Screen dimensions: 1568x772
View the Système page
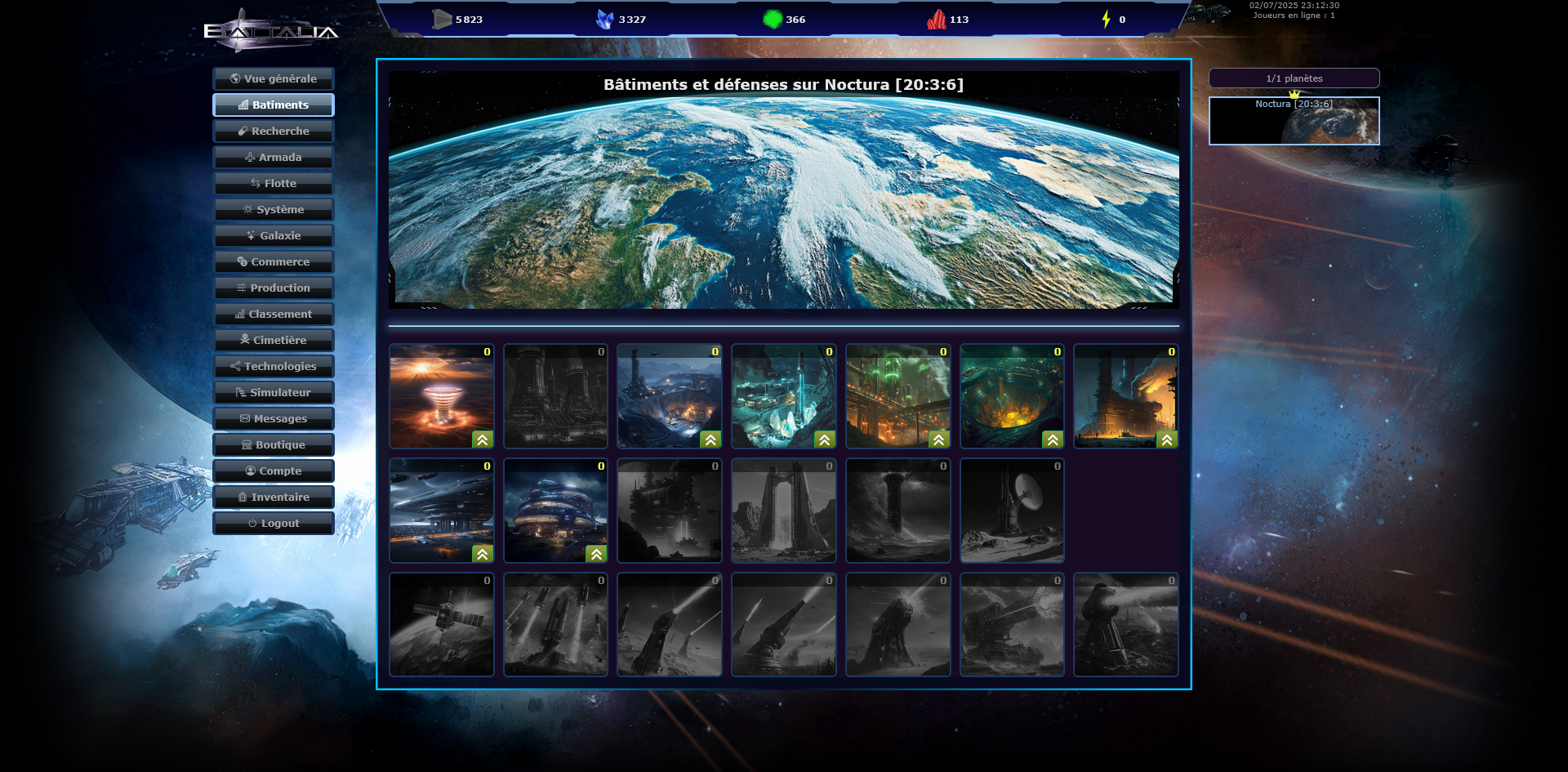(x=274, y=209)
